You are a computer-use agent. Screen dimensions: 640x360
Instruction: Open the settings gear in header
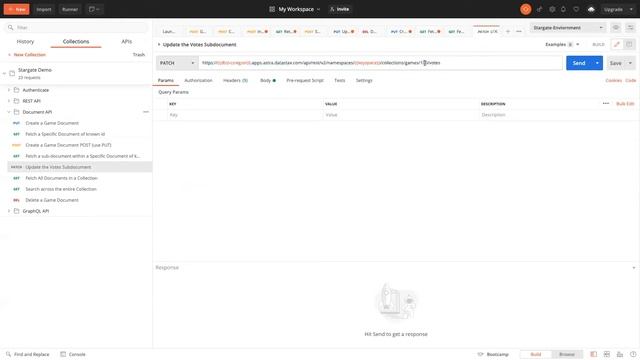(x=552, y=9)
